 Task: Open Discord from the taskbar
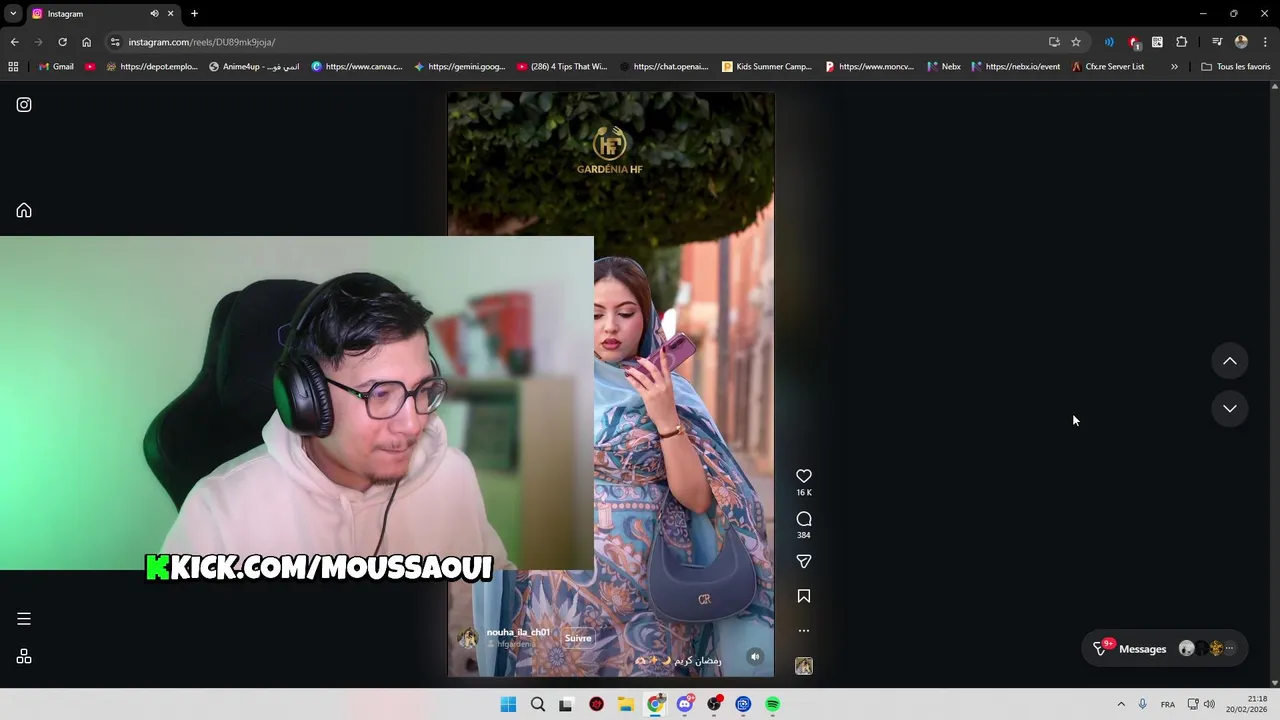coord(685,704)
